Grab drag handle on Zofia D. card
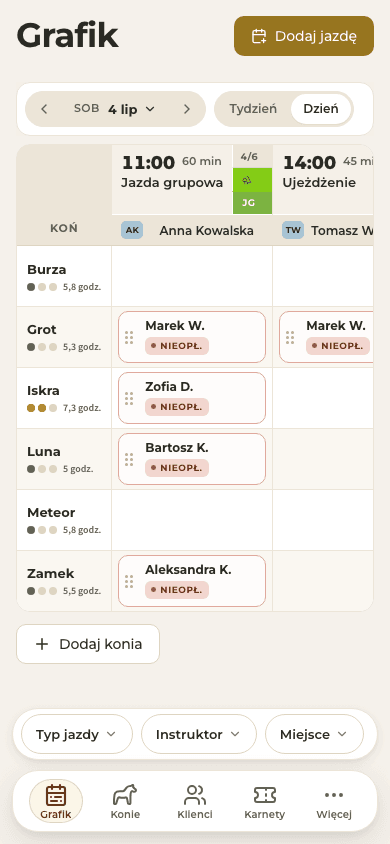Screen dimensions: 390x844 [129, 398]
